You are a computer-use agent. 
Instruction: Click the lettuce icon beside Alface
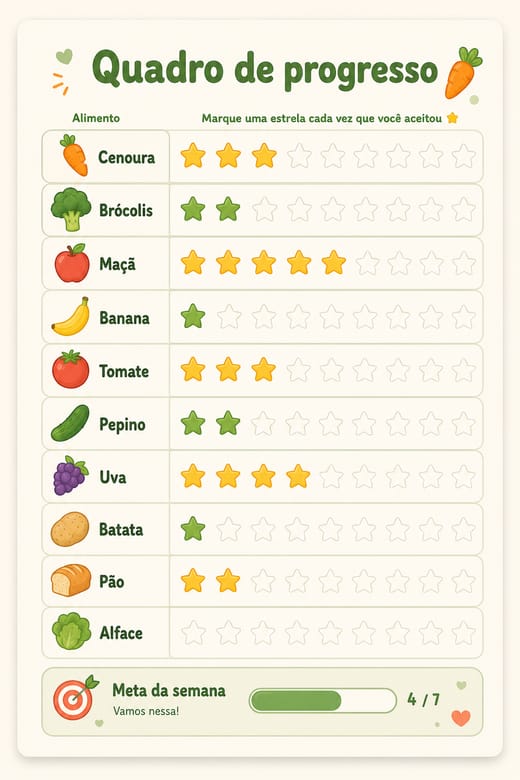(x=72, y=631)
